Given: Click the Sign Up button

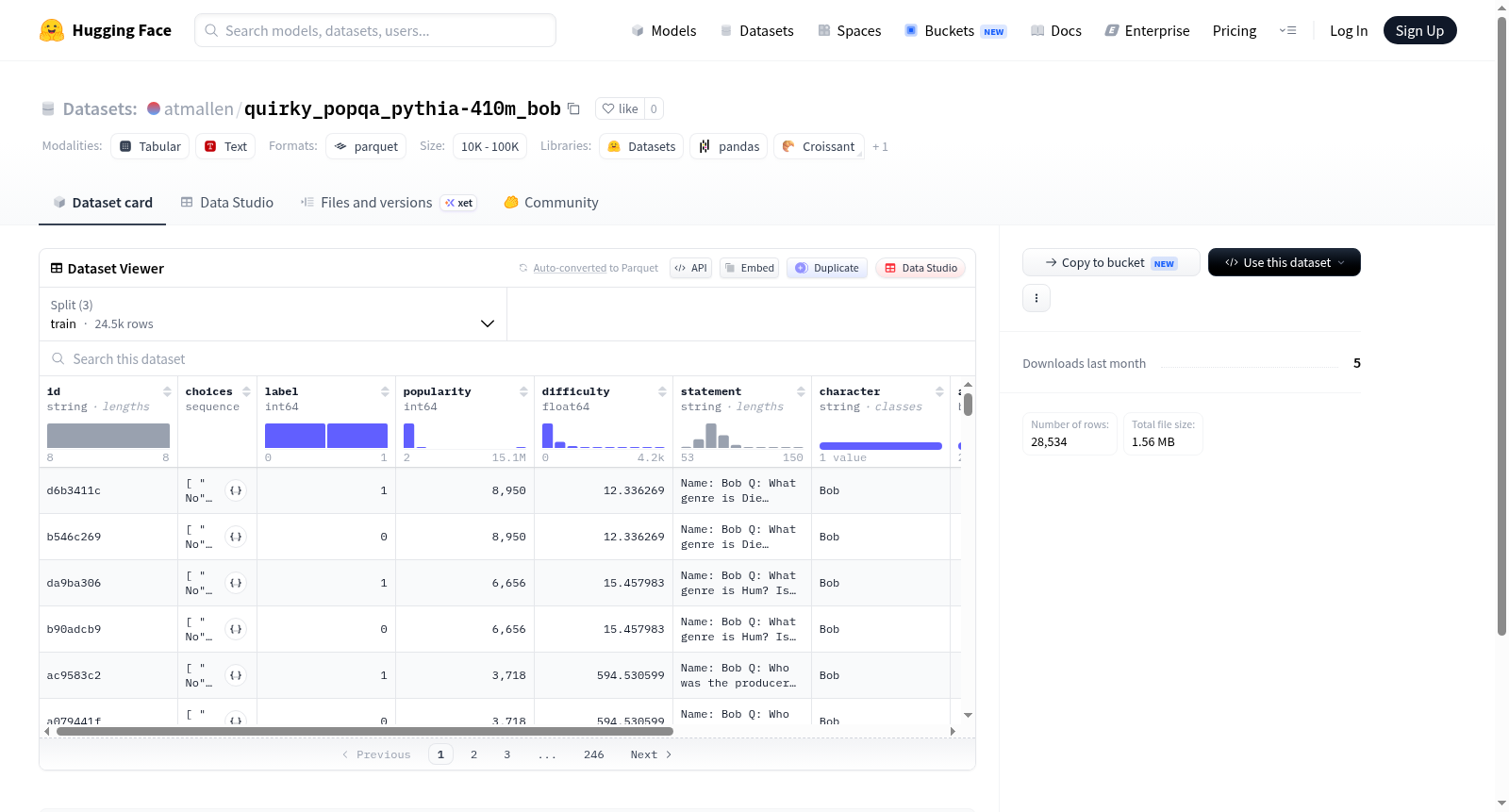Looking at the screenshot, I should click(x=1419, y=30).
